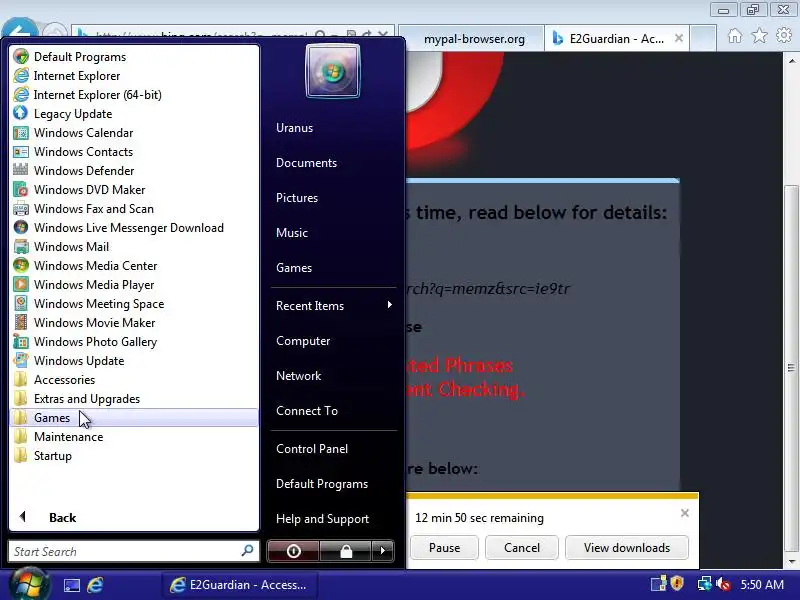
Task: Expand the Accessories folder
Action: pyautogui.click(x=134, y=380)
